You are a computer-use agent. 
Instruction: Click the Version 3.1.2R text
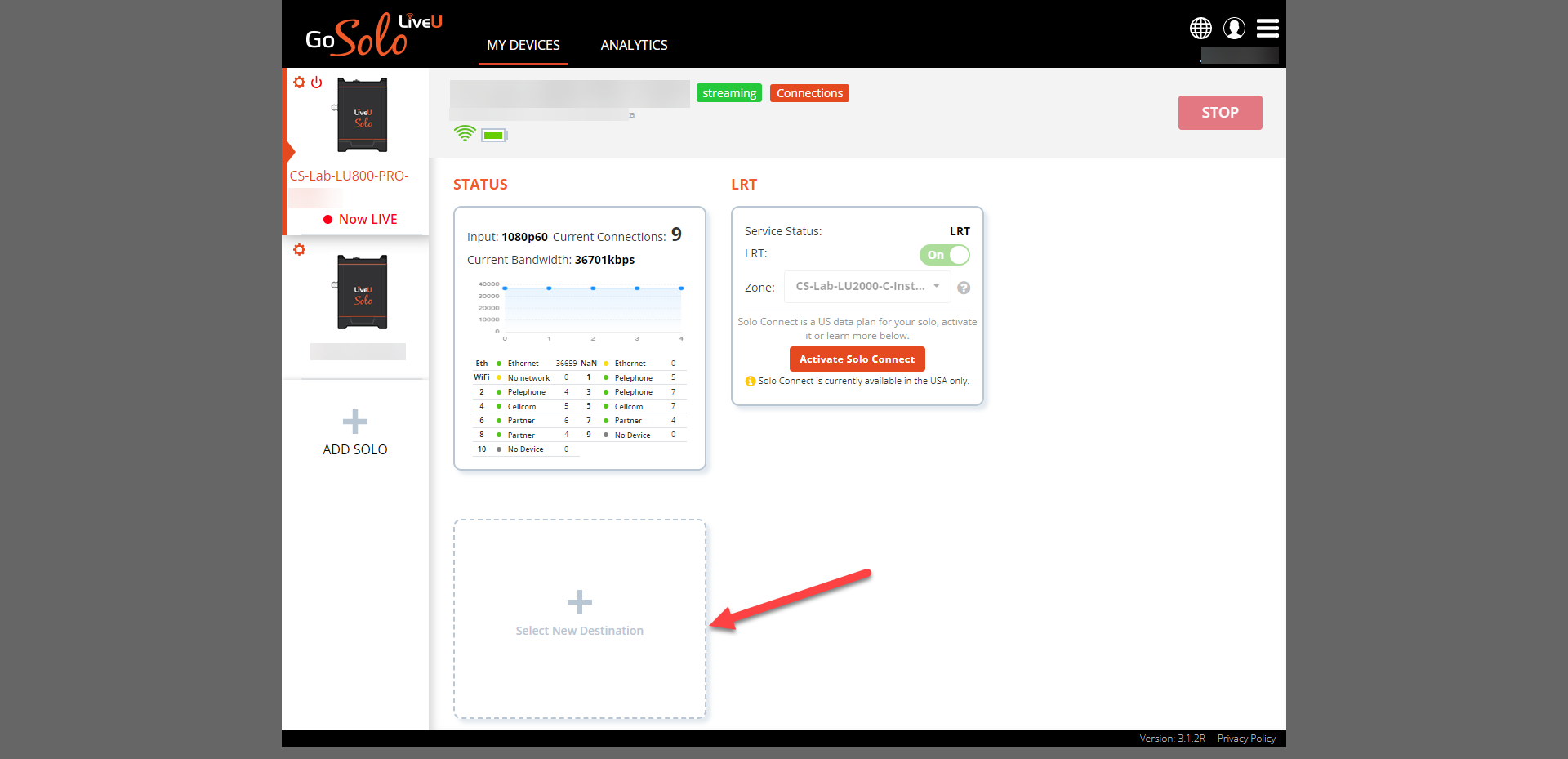[x=1173, y=739]
